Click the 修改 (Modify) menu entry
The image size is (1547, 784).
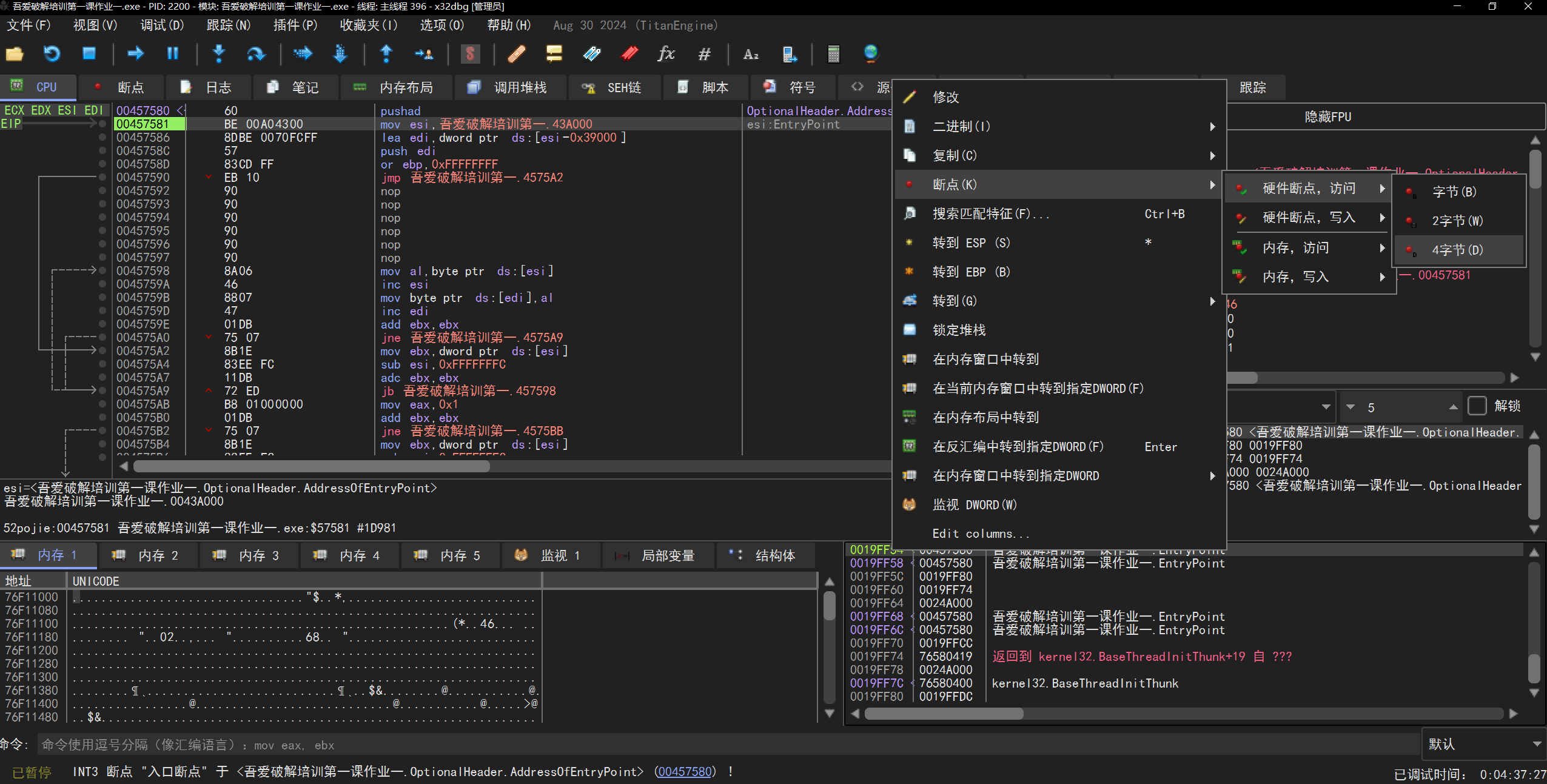coord(1059,97)
